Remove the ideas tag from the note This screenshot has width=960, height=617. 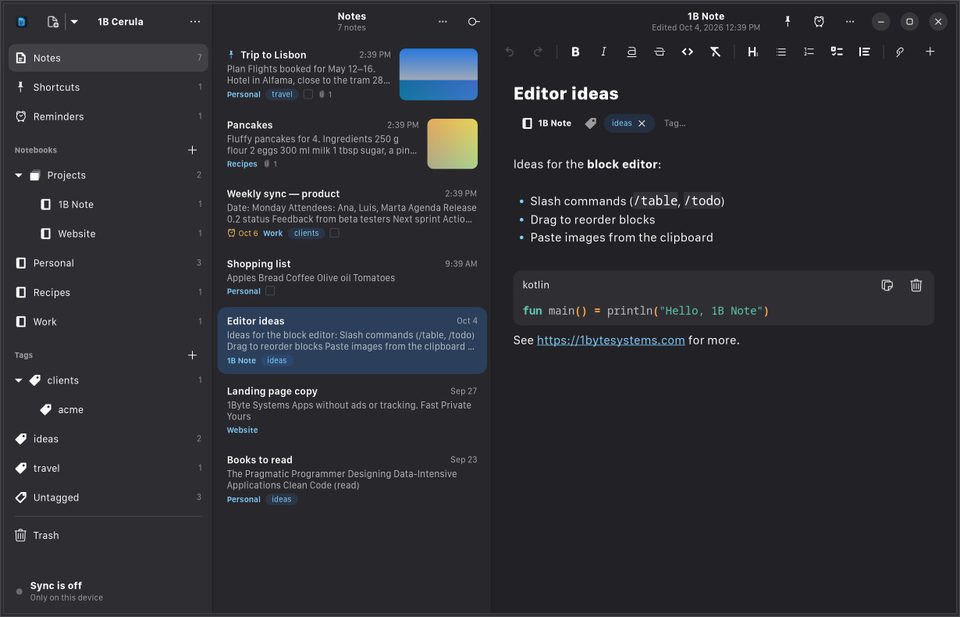[642, 124]
